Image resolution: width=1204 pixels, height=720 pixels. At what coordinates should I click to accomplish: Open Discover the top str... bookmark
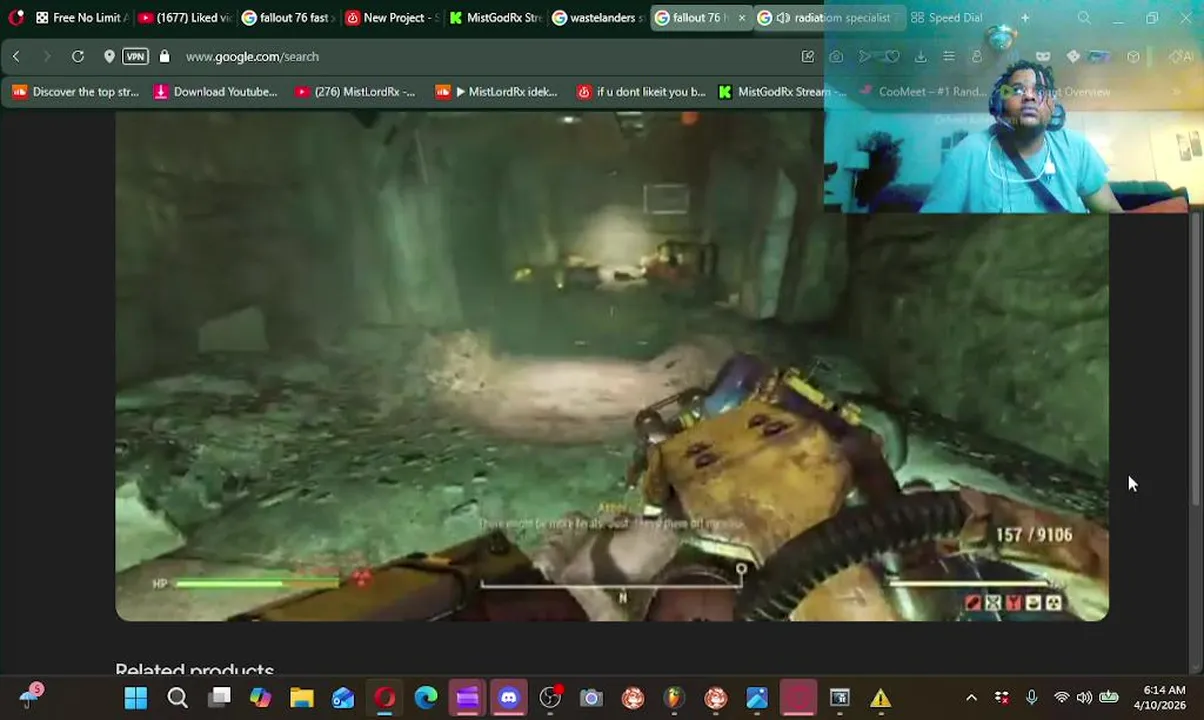76,92
